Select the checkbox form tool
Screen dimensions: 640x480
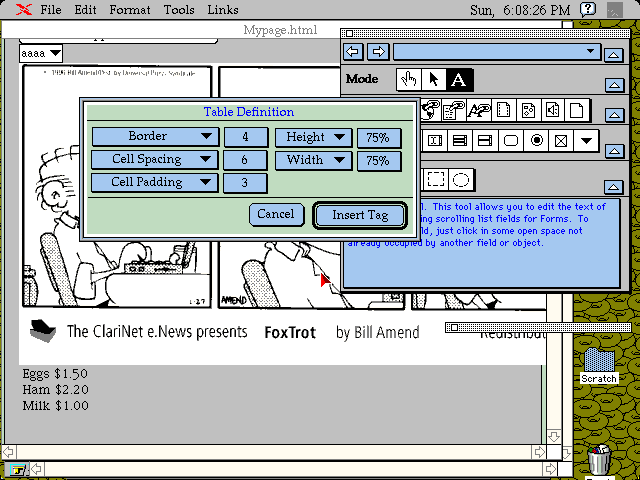coord(561,141)
